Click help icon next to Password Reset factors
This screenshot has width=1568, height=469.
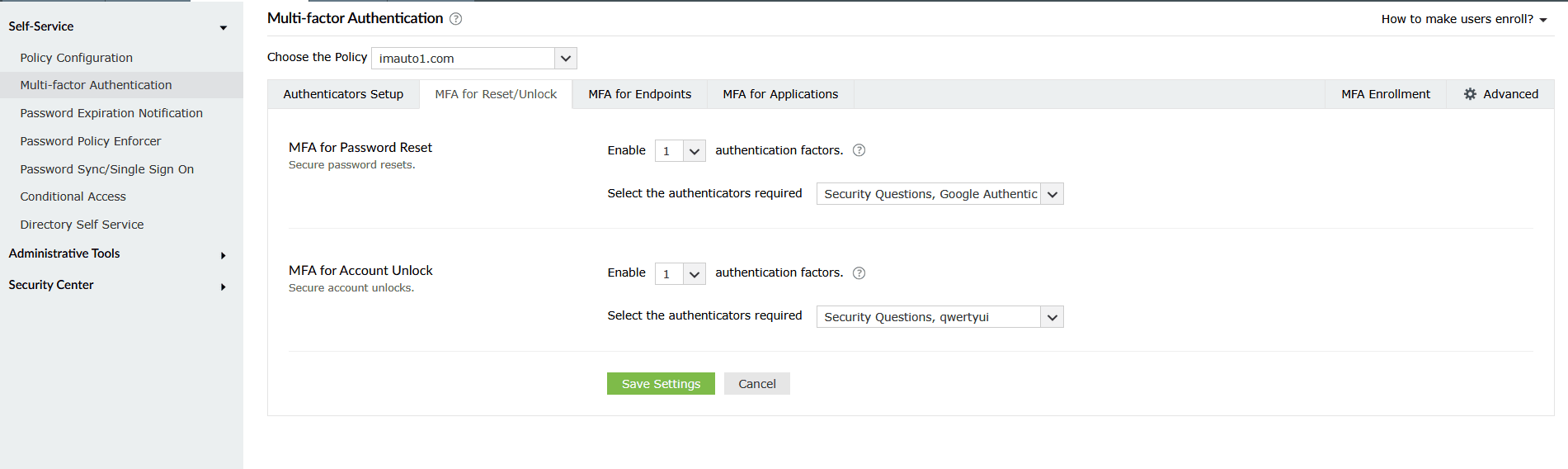point(859,150)
